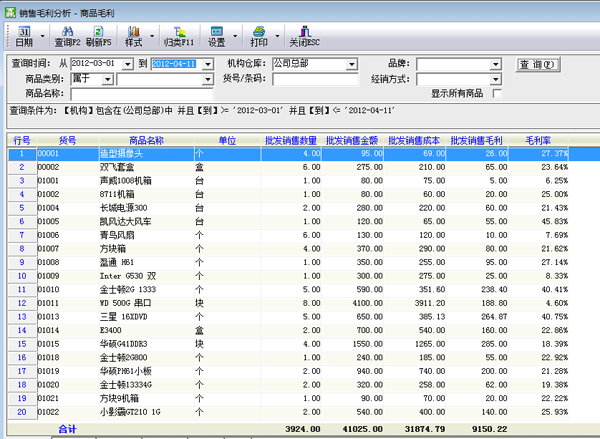600x439 pixels.
Task: Click row number 20 header cell
Action: pos(22,412)
